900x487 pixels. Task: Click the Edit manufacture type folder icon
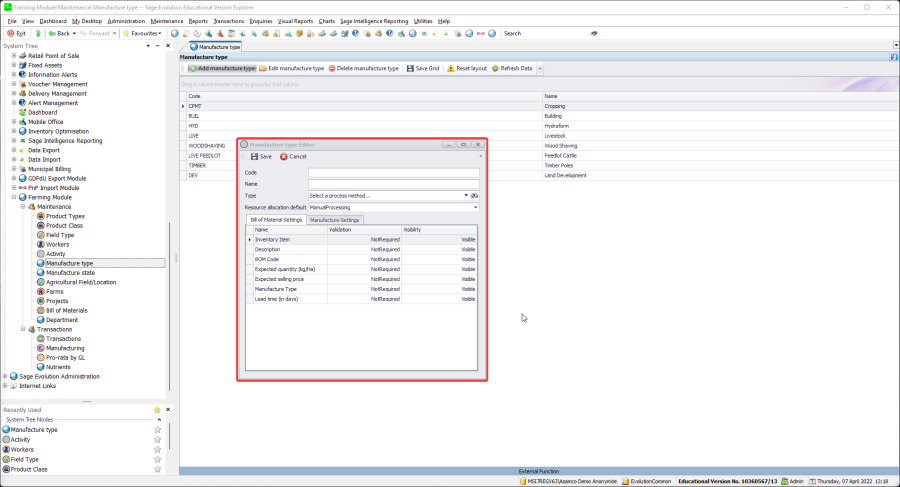click(x=263, y=68)
